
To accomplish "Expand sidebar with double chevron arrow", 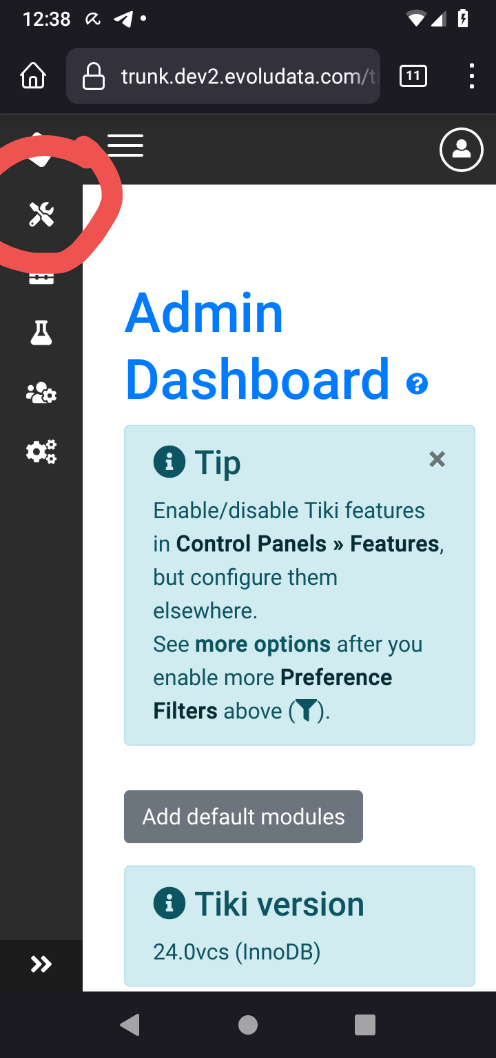I will pyautogui.click(x=41, y=965).
